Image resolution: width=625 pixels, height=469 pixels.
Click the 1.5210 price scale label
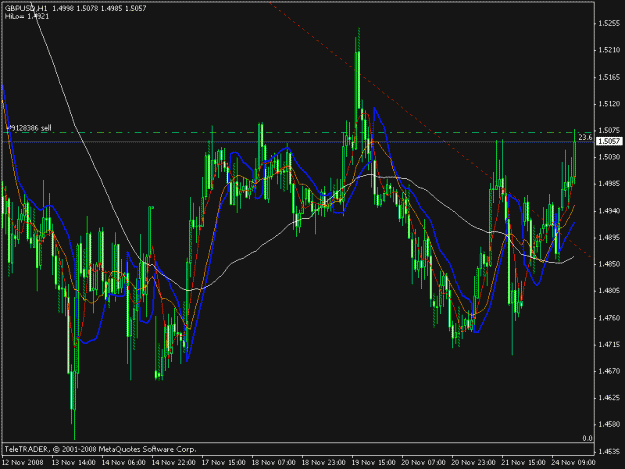pyautogui.click(x=609, y=50)
